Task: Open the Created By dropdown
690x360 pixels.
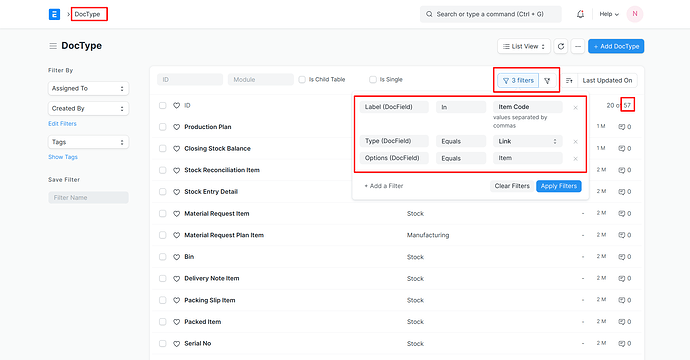Action: pyautogui.click(x=88, y=108)
